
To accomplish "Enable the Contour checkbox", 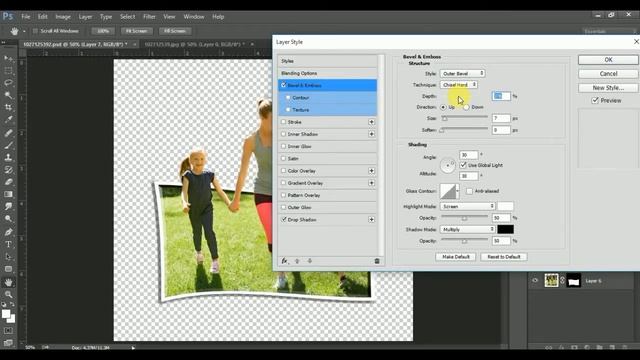I will 288,98.
